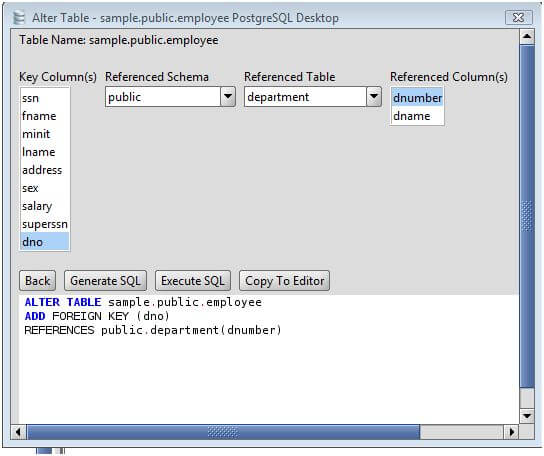
Task: Click Copy To Editor button
Action: click(x=284, y=280)
